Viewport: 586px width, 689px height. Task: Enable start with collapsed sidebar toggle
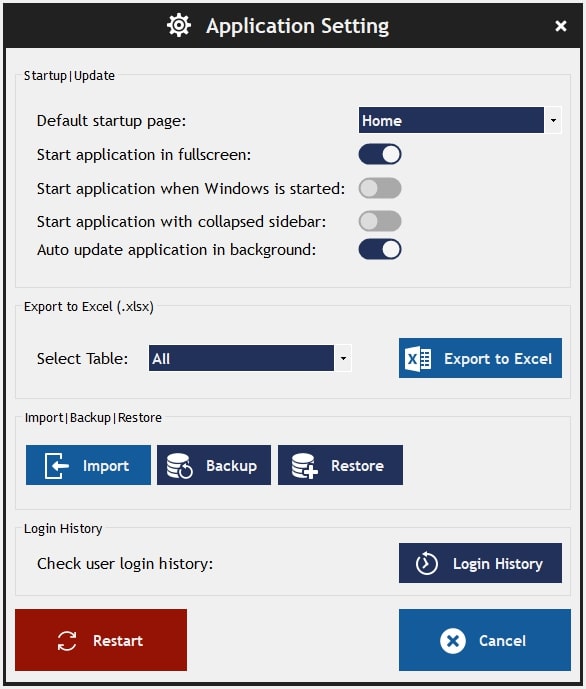[380, 221]
